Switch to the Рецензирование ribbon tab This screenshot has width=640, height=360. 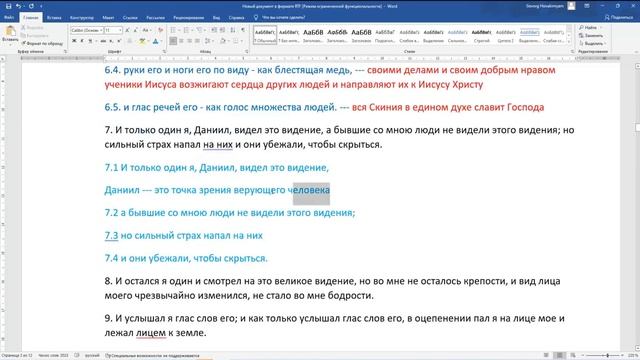(189, 18)
